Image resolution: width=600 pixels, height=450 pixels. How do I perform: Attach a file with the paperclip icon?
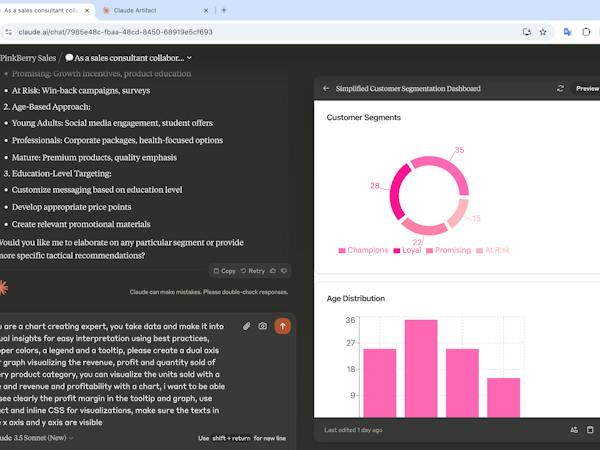pyautogui.click(x=247, y=326)
